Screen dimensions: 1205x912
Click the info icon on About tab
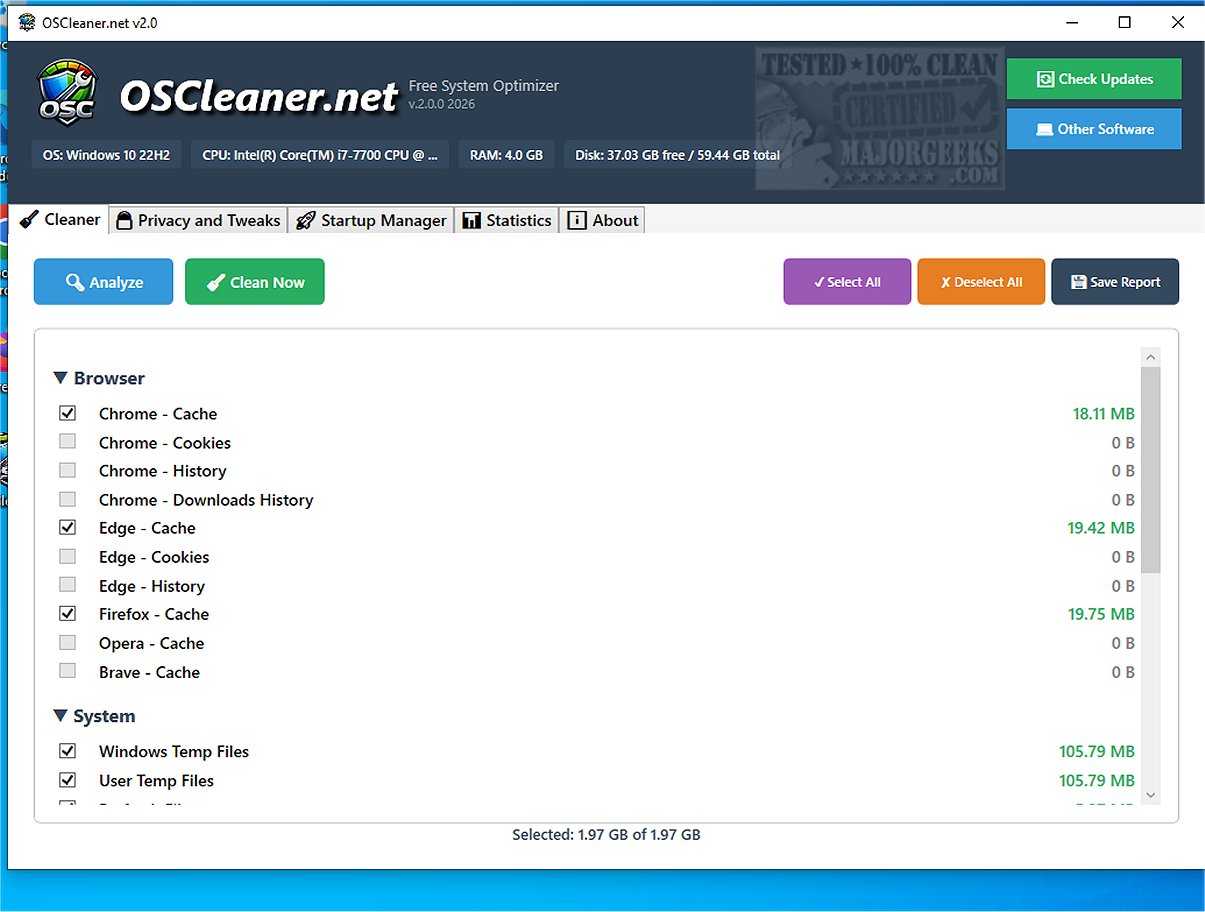tap(577, 221)
